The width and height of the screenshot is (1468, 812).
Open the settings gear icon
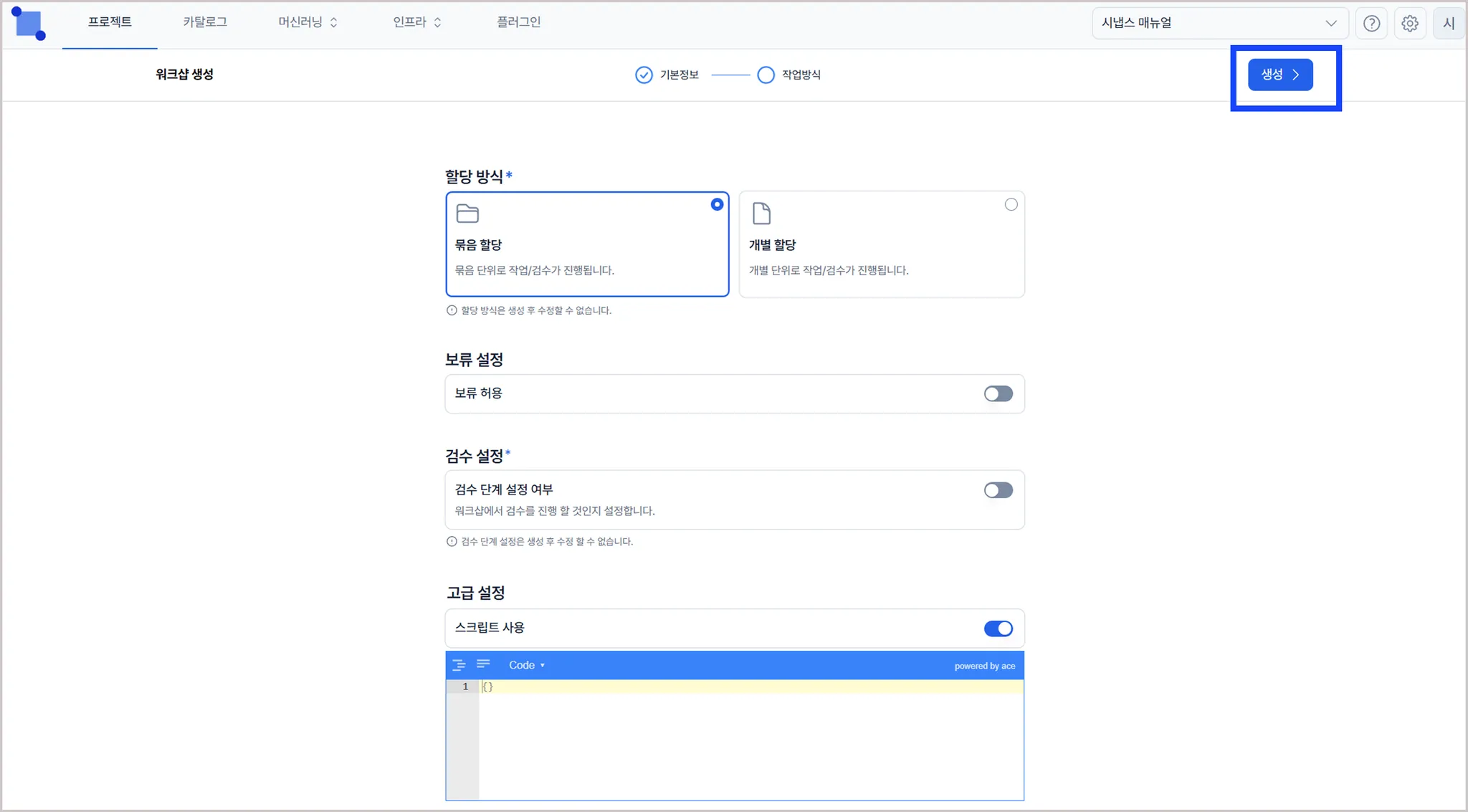[x=1409, y=23]
